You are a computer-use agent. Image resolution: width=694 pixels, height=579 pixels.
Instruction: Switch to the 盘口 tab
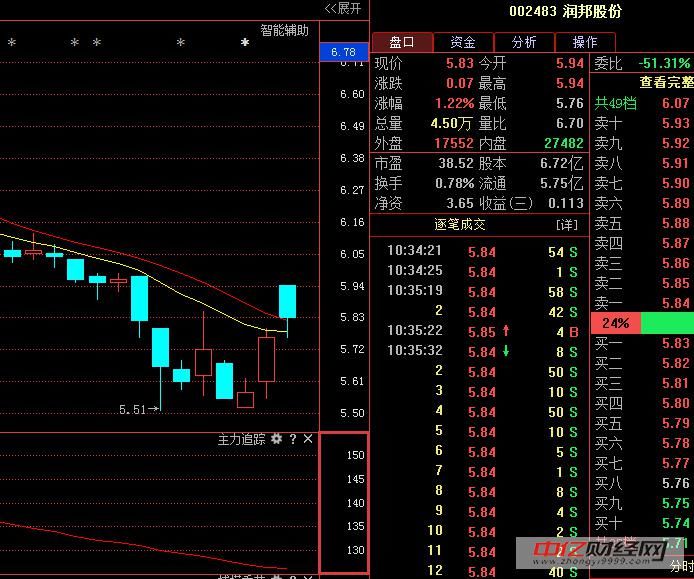coord(403,42)
